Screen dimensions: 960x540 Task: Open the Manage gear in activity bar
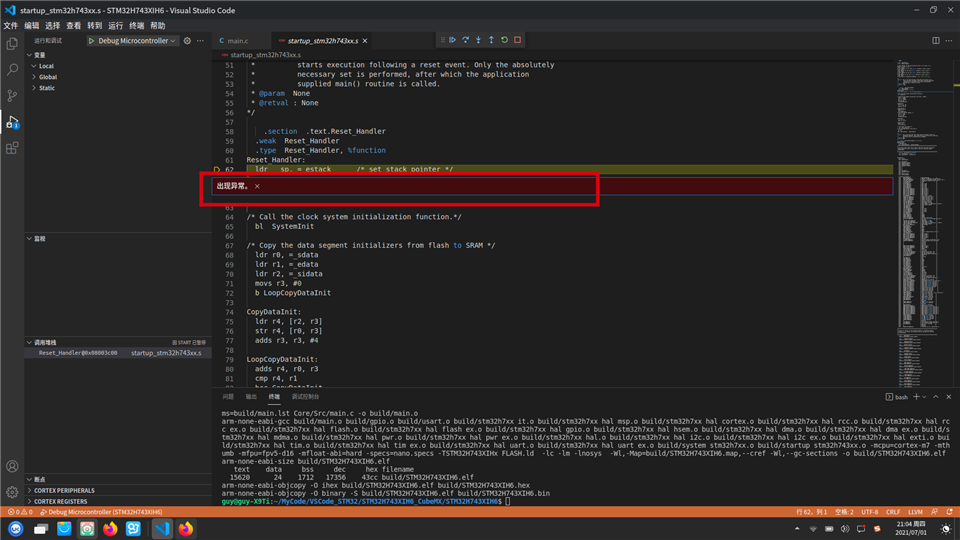12,492
